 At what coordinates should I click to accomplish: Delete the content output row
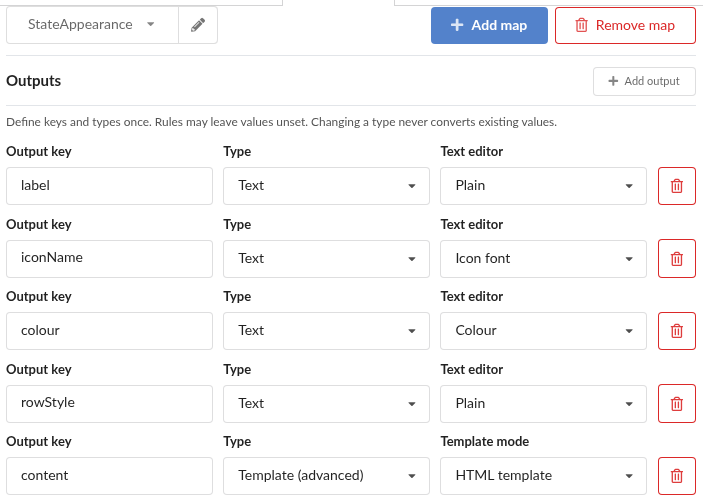click(x=677, y=476)
